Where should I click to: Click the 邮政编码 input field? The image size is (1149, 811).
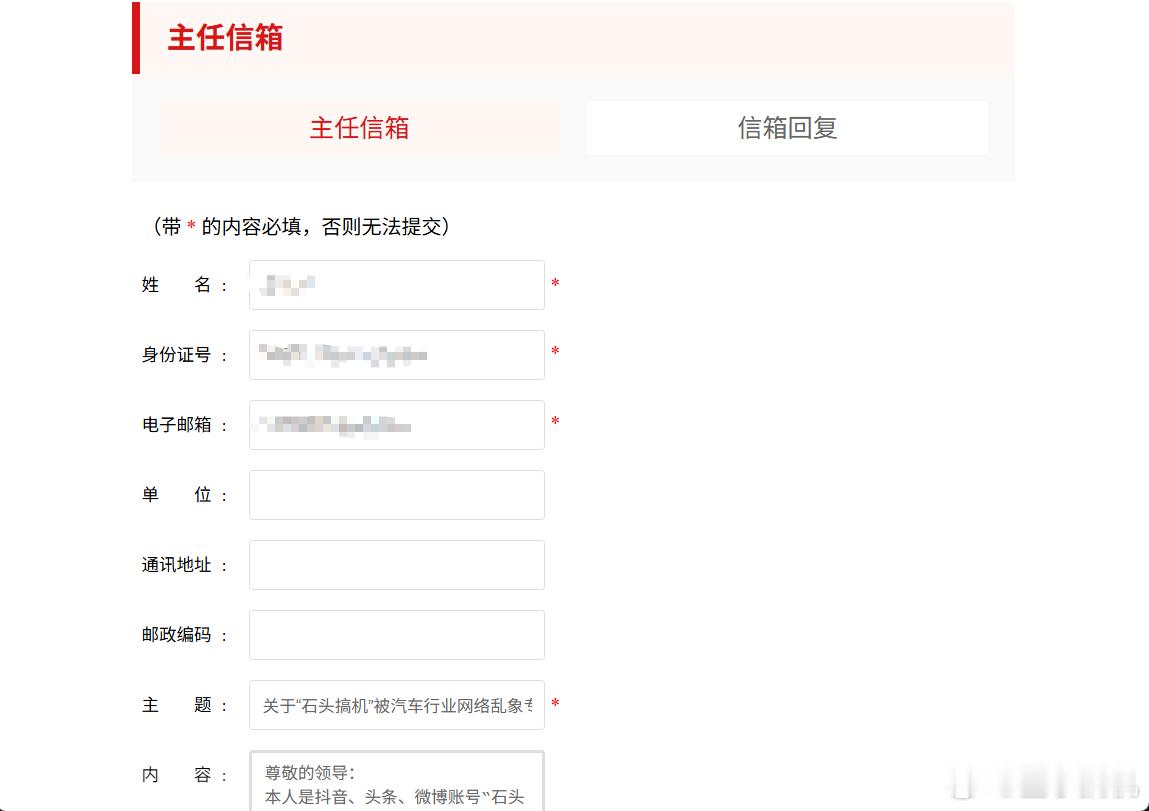point(396,635)
